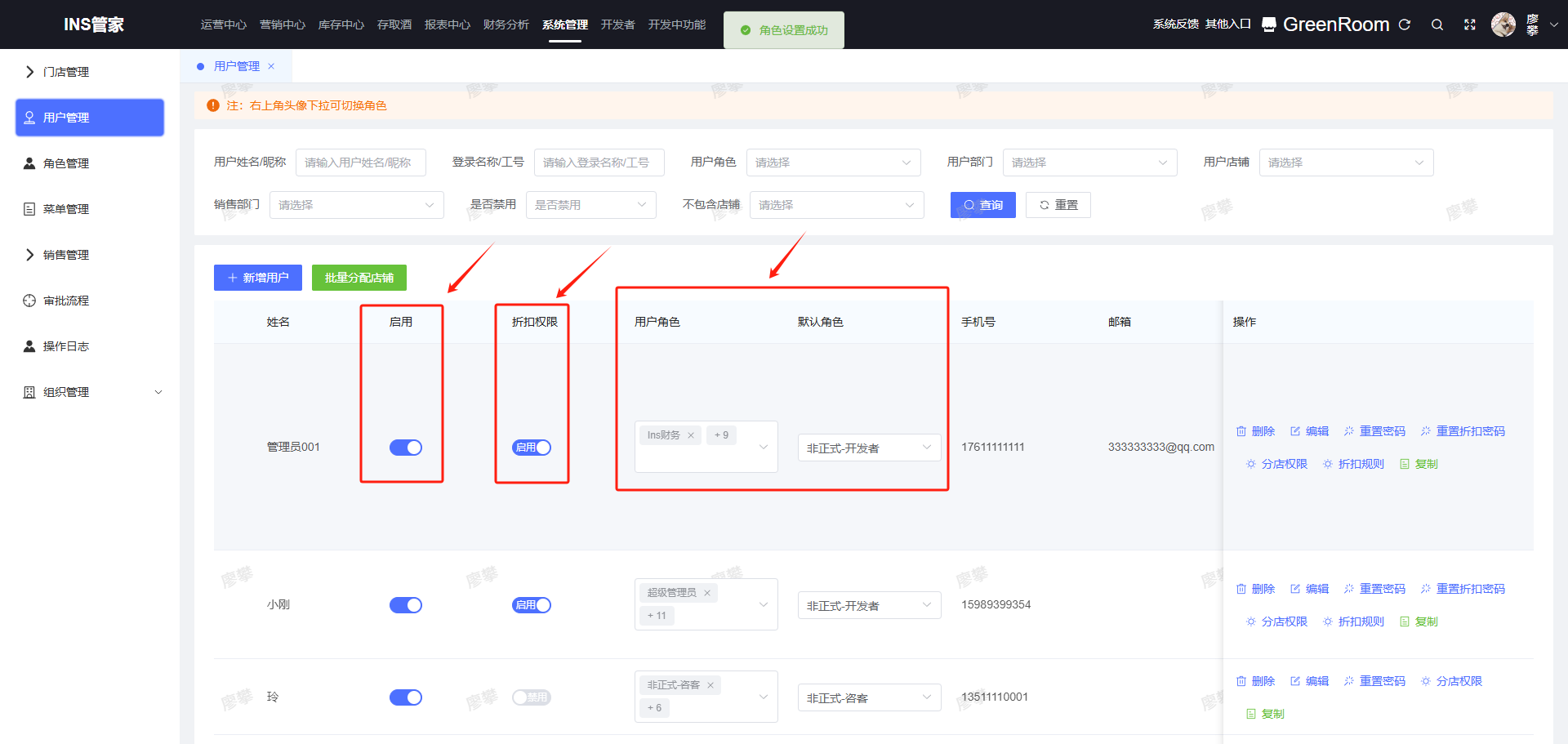Screen dimensions: 1568x744
Task: Focus the 登录名称/工号 input field
Action: tap(599, 163)
